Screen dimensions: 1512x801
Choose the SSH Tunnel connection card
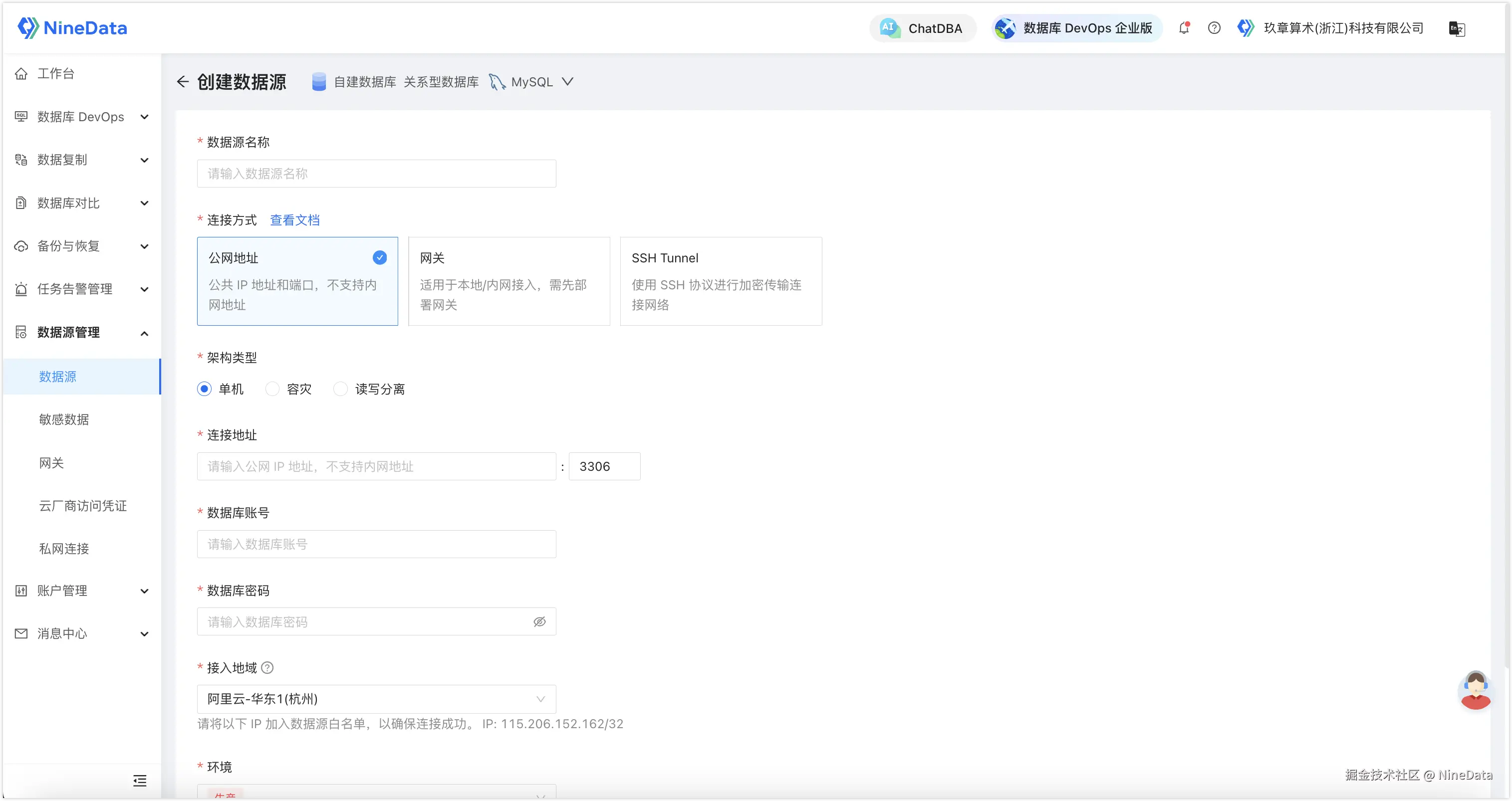(x=720, y=281)
